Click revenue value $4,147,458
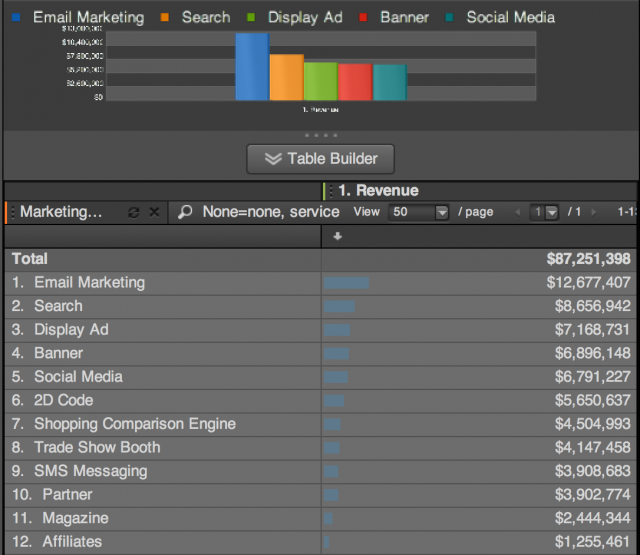Image resolution: width=640 pixels, height=555 pixels. pyautogui.click(x=593, y=447)
